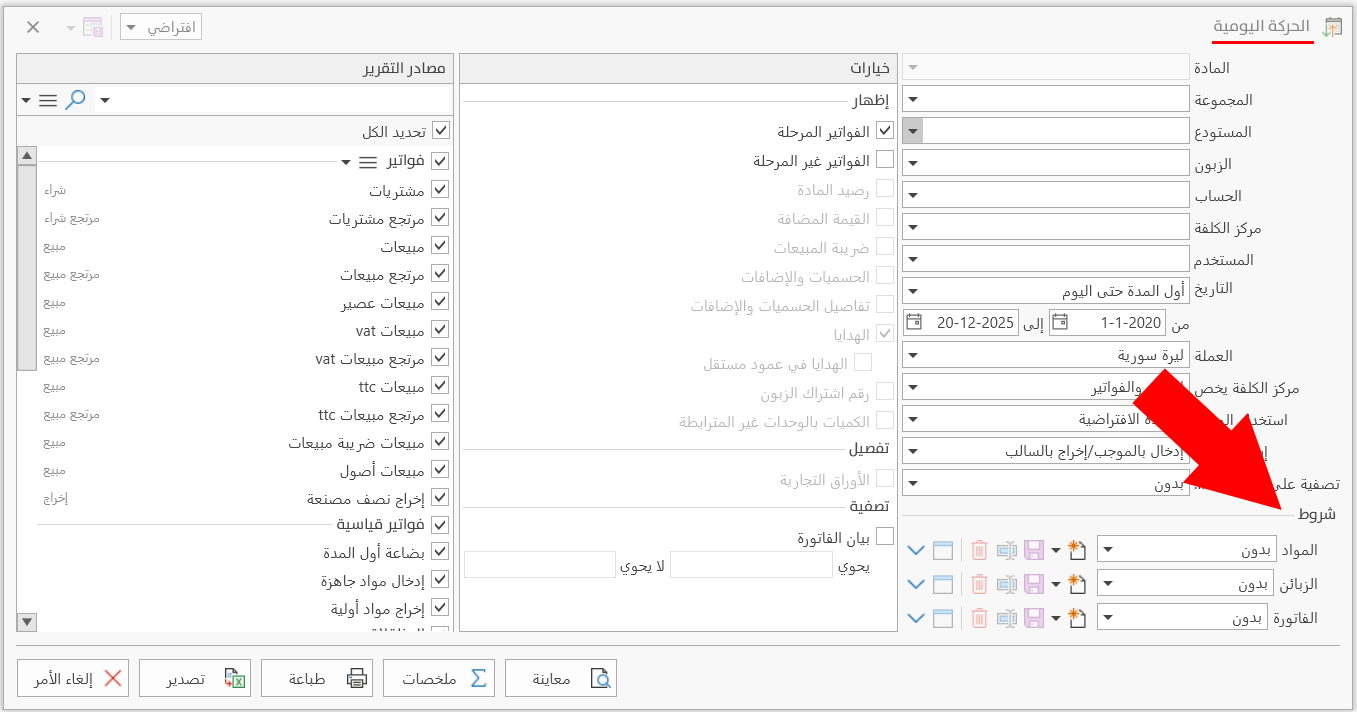Check the بيان الفاتورة checkbox

click(x=884, y=535)
